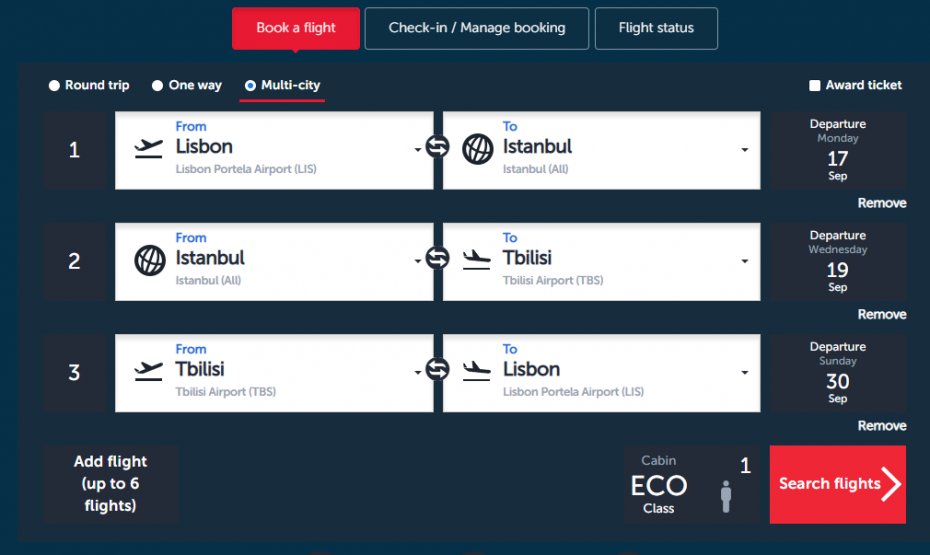The height and width of the screenshot is (555, 930).
Task: Open the Flight status tab
Action: click(x=656, y=28)
